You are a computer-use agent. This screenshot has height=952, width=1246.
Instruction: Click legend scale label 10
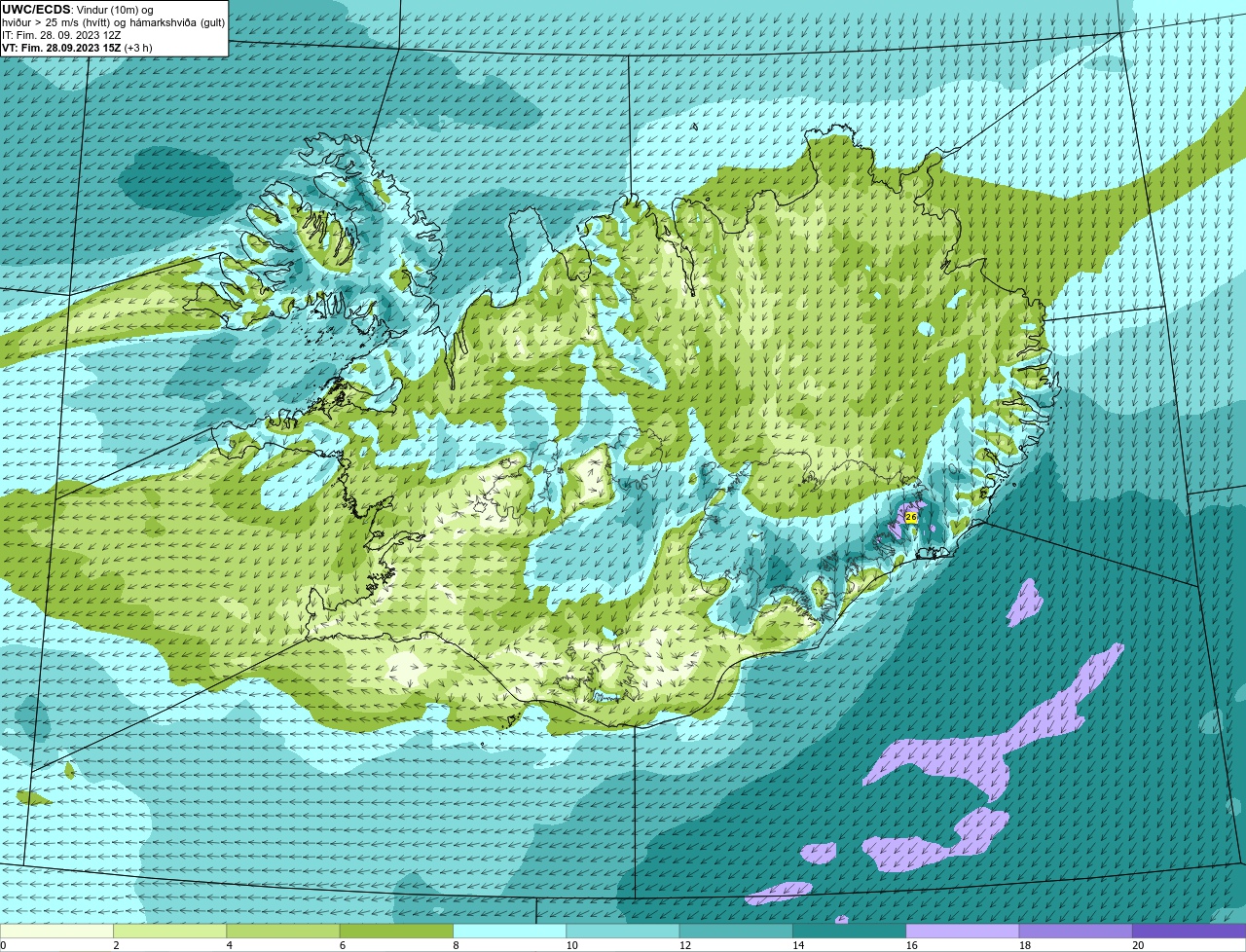click(x=571, y=945)
